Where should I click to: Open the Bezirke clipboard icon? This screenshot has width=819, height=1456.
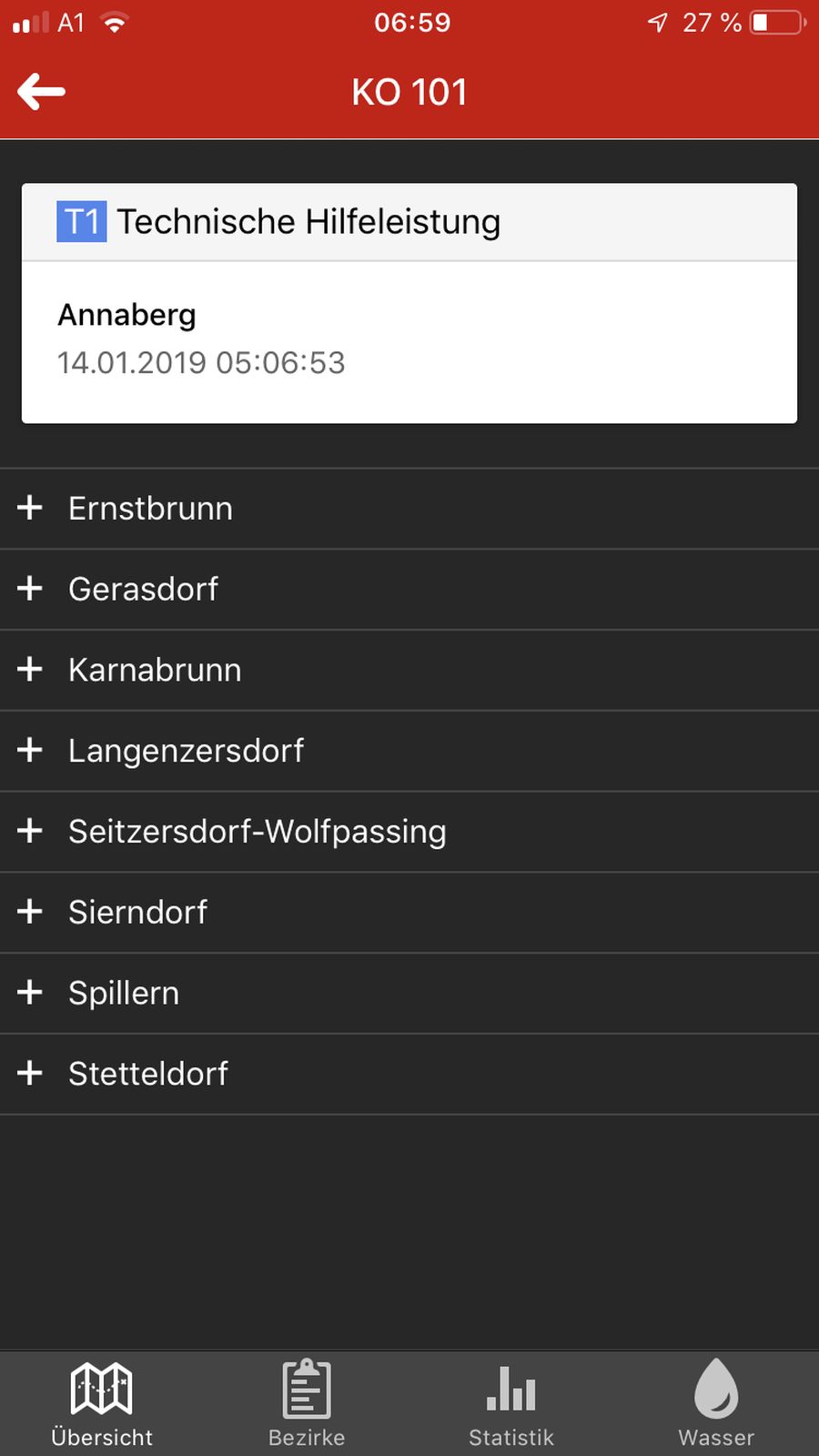click(307, 1389)
